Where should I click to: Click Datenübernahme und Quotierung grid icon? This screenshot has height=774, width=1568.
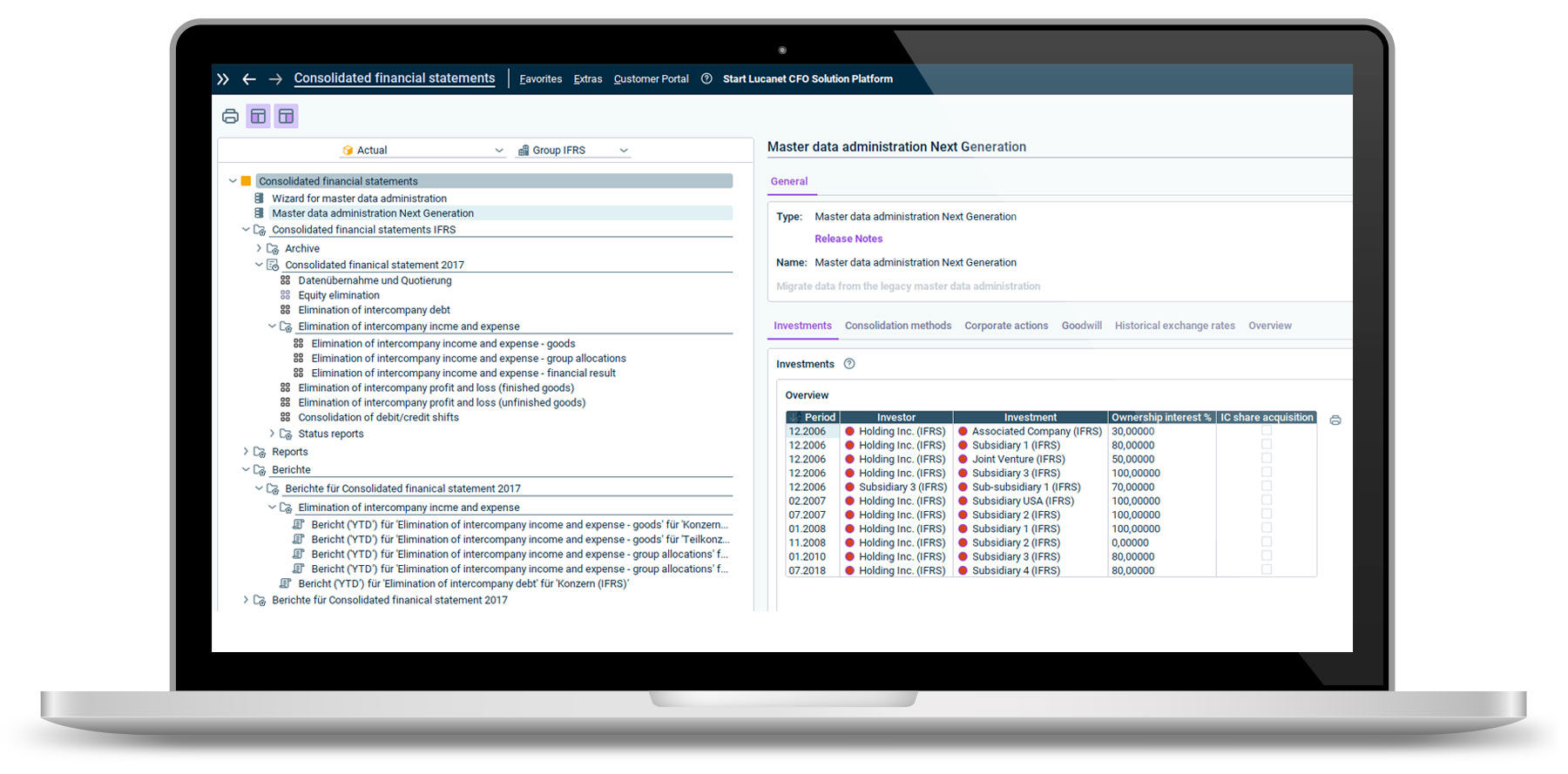click(x=285, y=280)
